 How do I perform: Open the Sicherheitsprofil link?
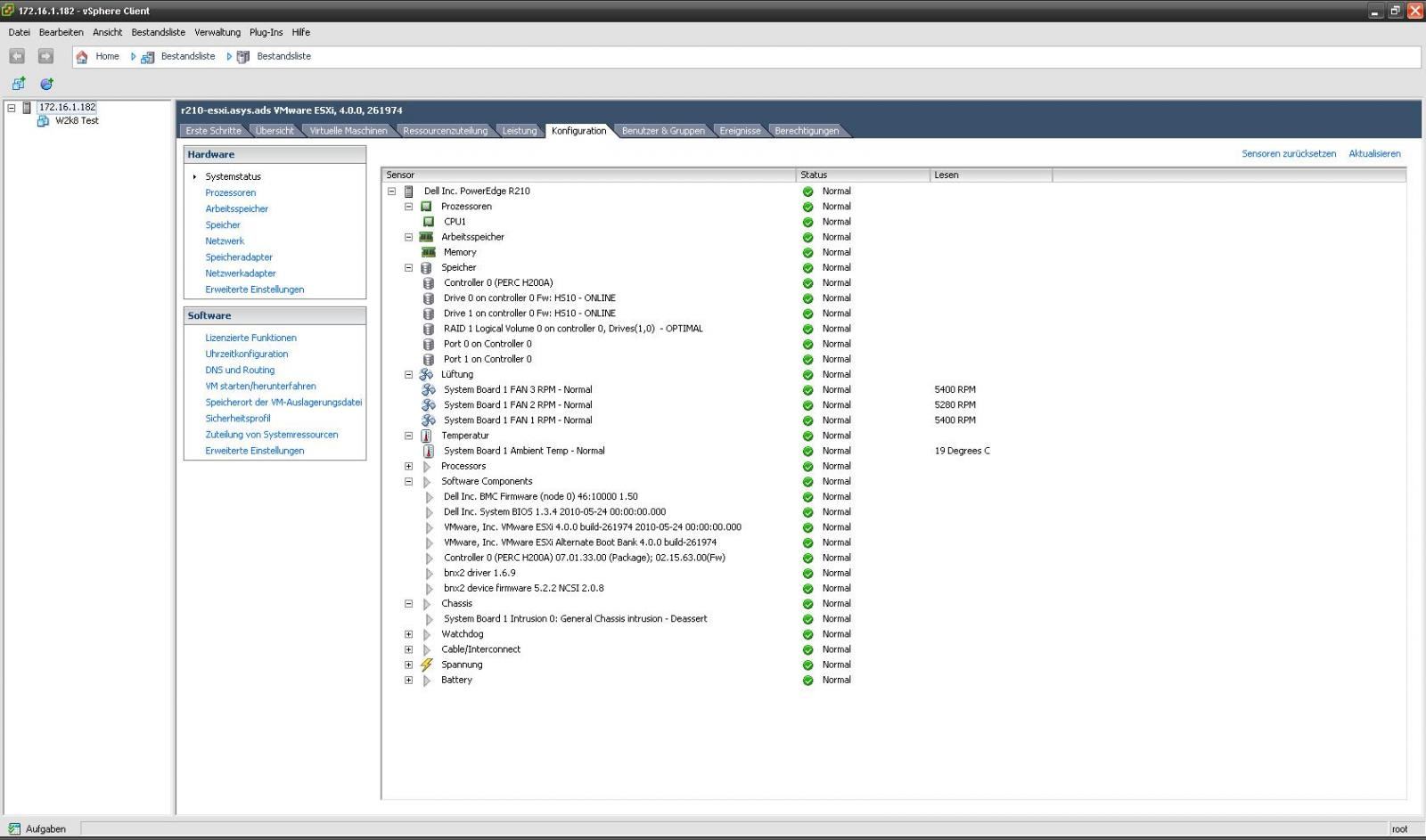(x=238, y=419)
